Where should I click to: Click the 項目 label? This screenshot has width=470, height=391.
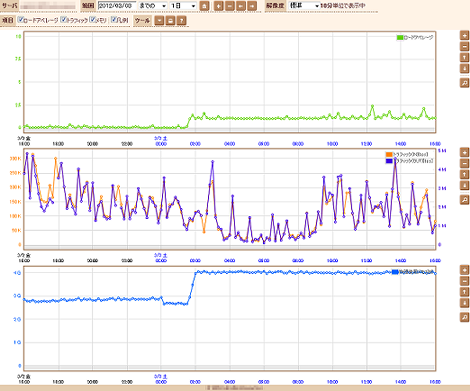8,20
